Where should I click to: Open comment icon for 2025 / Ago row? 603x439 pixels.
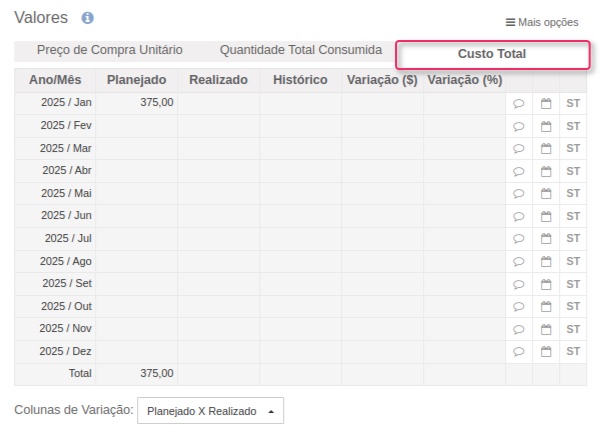(x=518, y=261)
